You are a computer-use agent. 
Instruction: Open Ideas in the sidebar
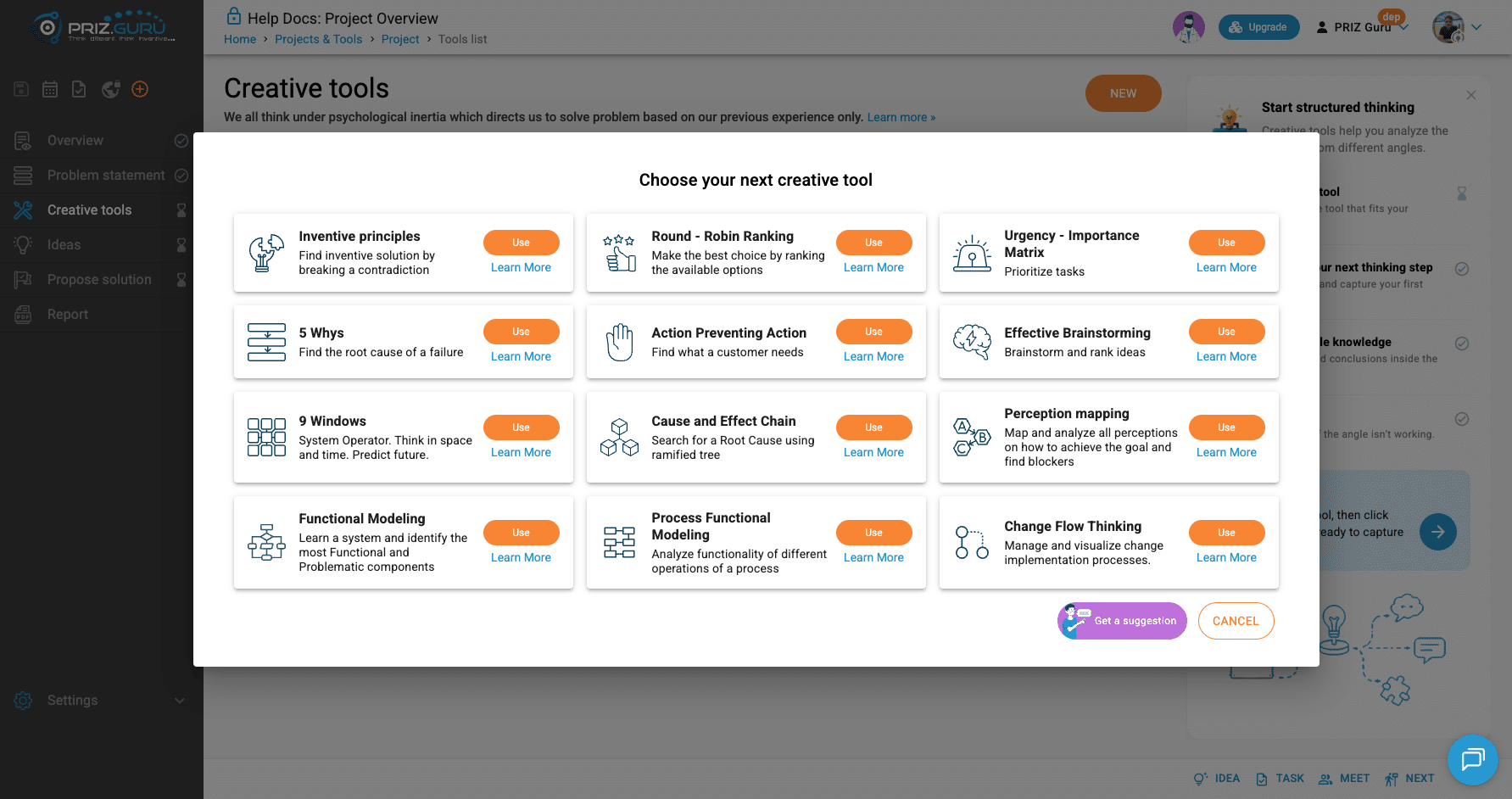click(102, 245)
